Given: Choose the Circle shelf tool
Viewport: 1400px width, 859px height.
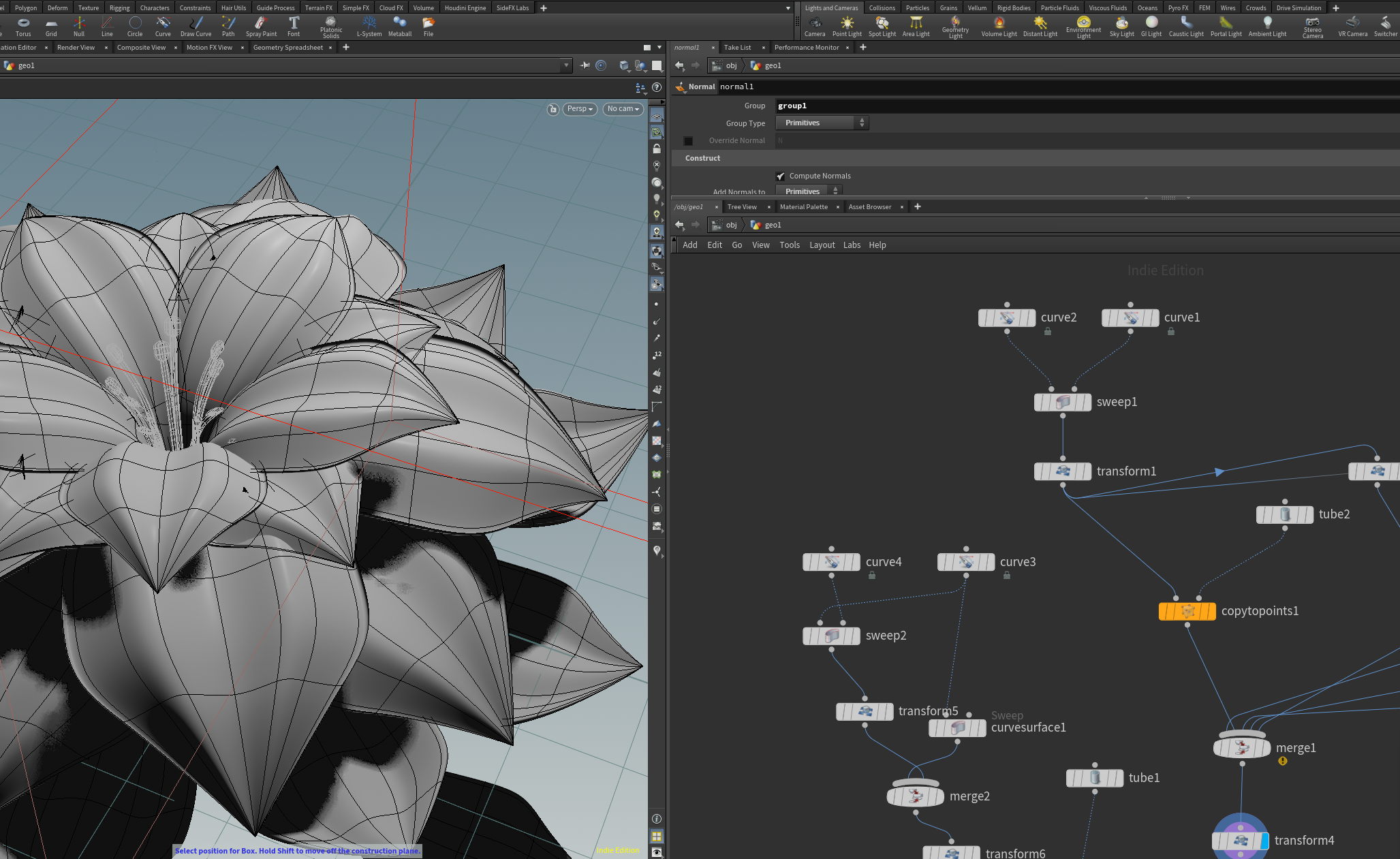Looking at the screenshot, I should 135,27.
